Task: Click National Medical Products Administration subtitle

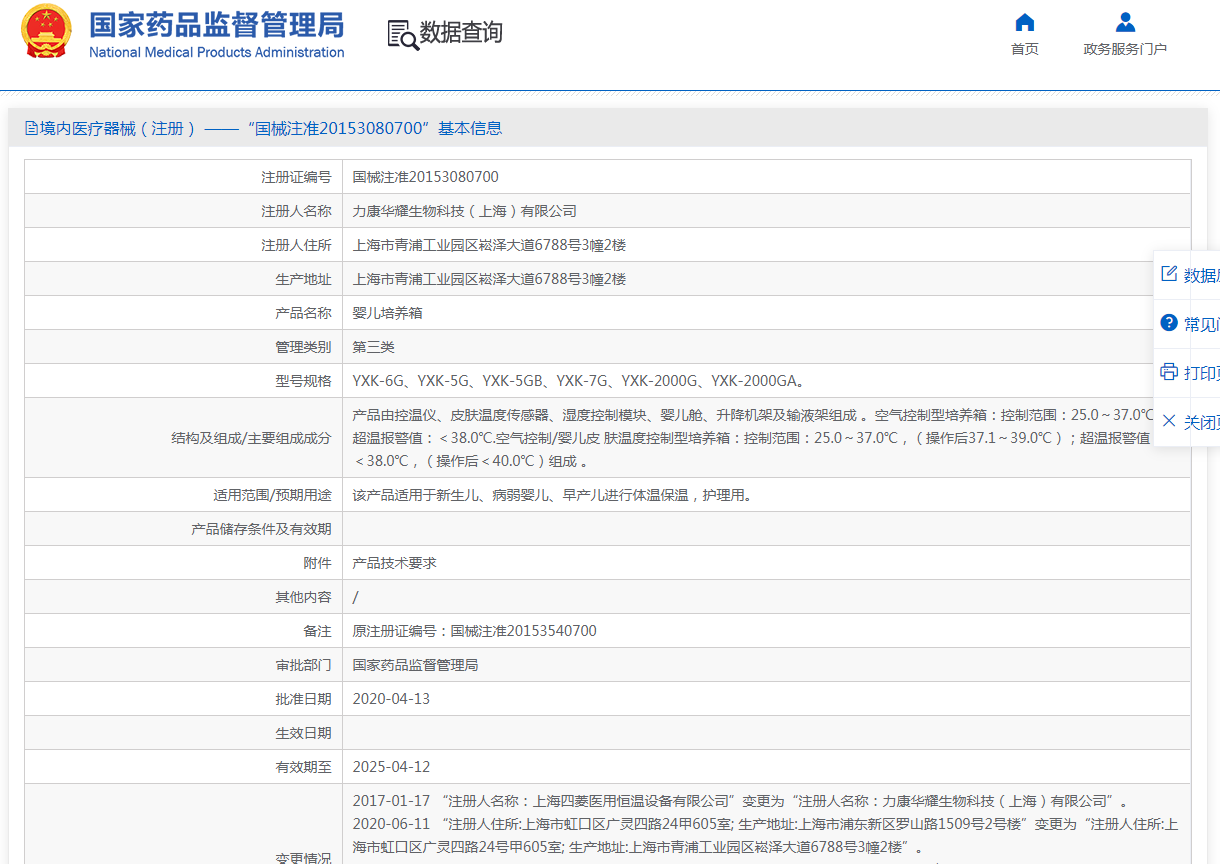Action: pyautogui.click(x=216, y=52)
